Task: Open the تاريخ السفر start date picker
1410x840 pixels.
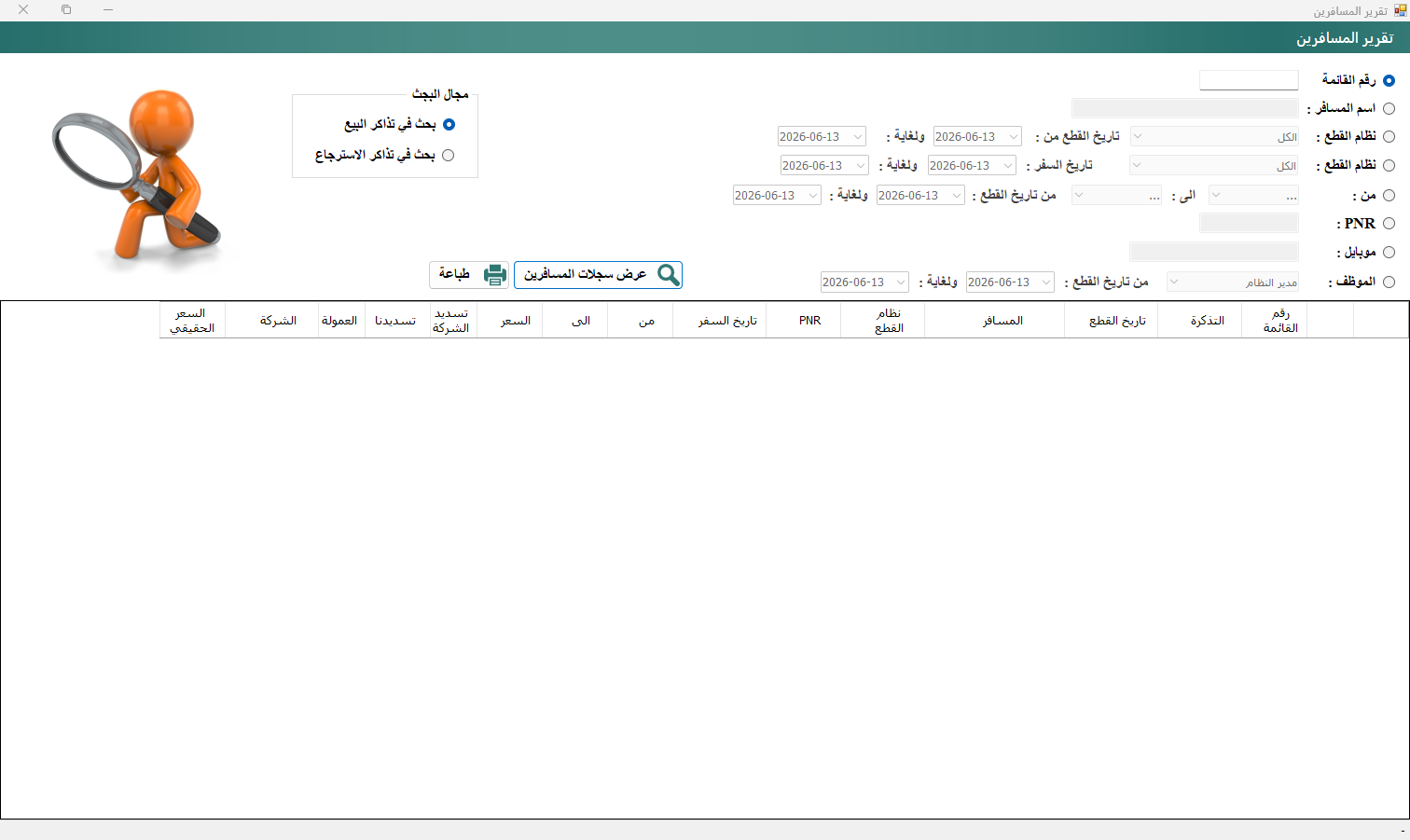Action: pyautogui.click(x=972, y=165)
